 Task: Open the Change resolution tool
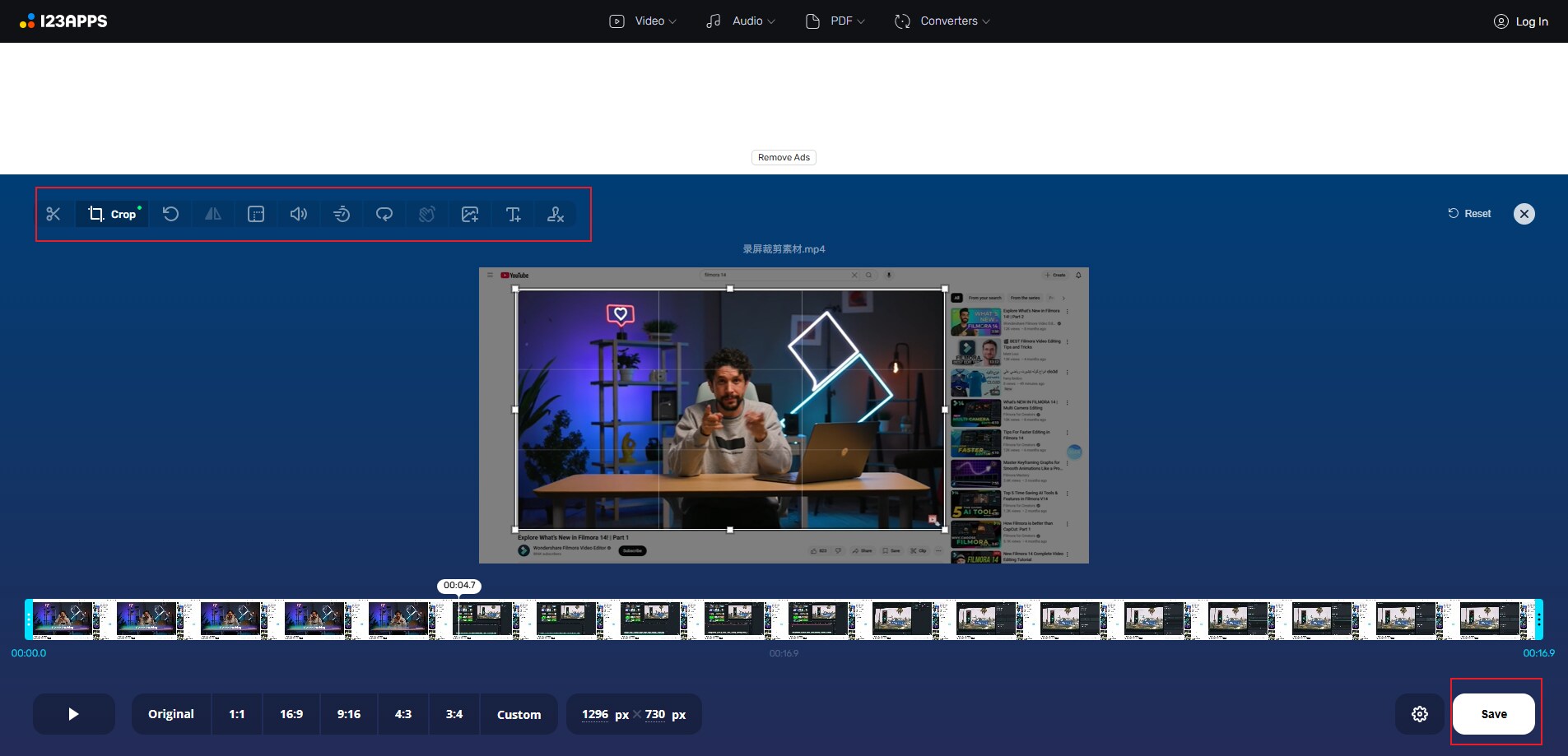[x=256, y=214]
